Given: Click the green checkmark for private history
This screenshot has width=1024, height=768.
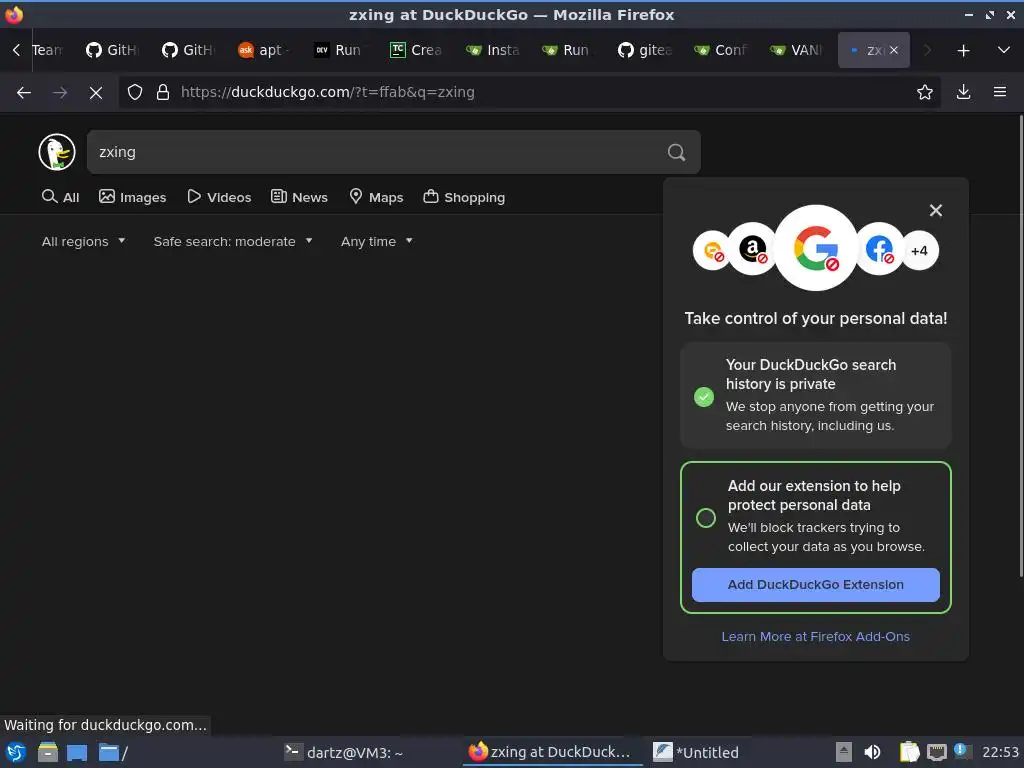Looking at the screenshot, I should tap(704, 397).
